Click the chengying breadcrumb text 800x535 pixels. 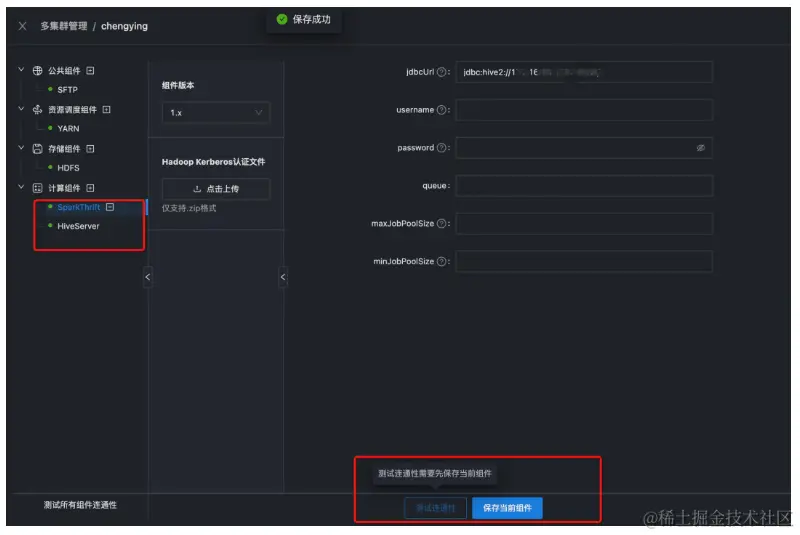point(124,26)
